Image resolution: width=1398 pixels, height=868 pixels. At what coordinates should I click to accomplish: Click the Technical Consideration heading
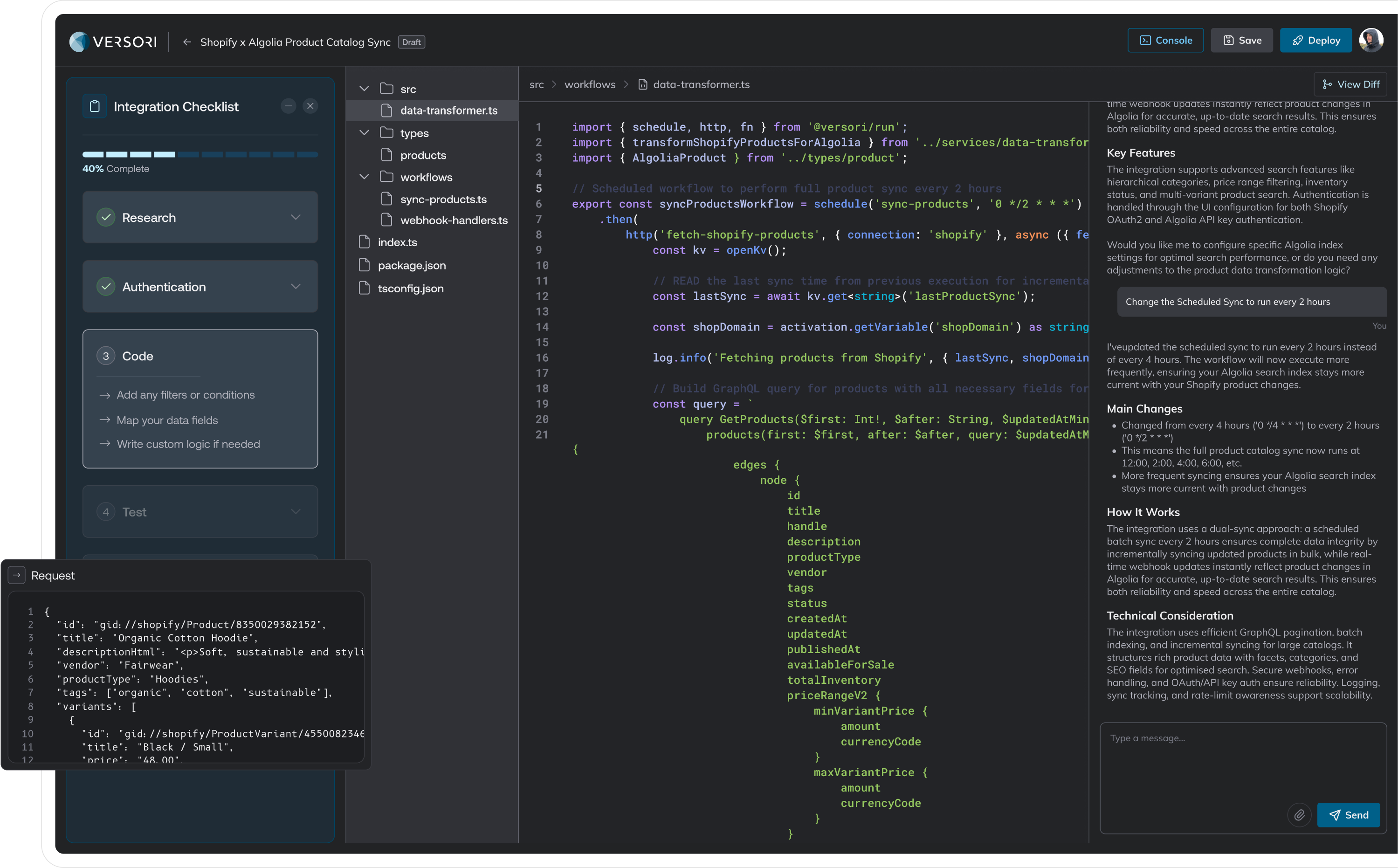pos(1170,615)
